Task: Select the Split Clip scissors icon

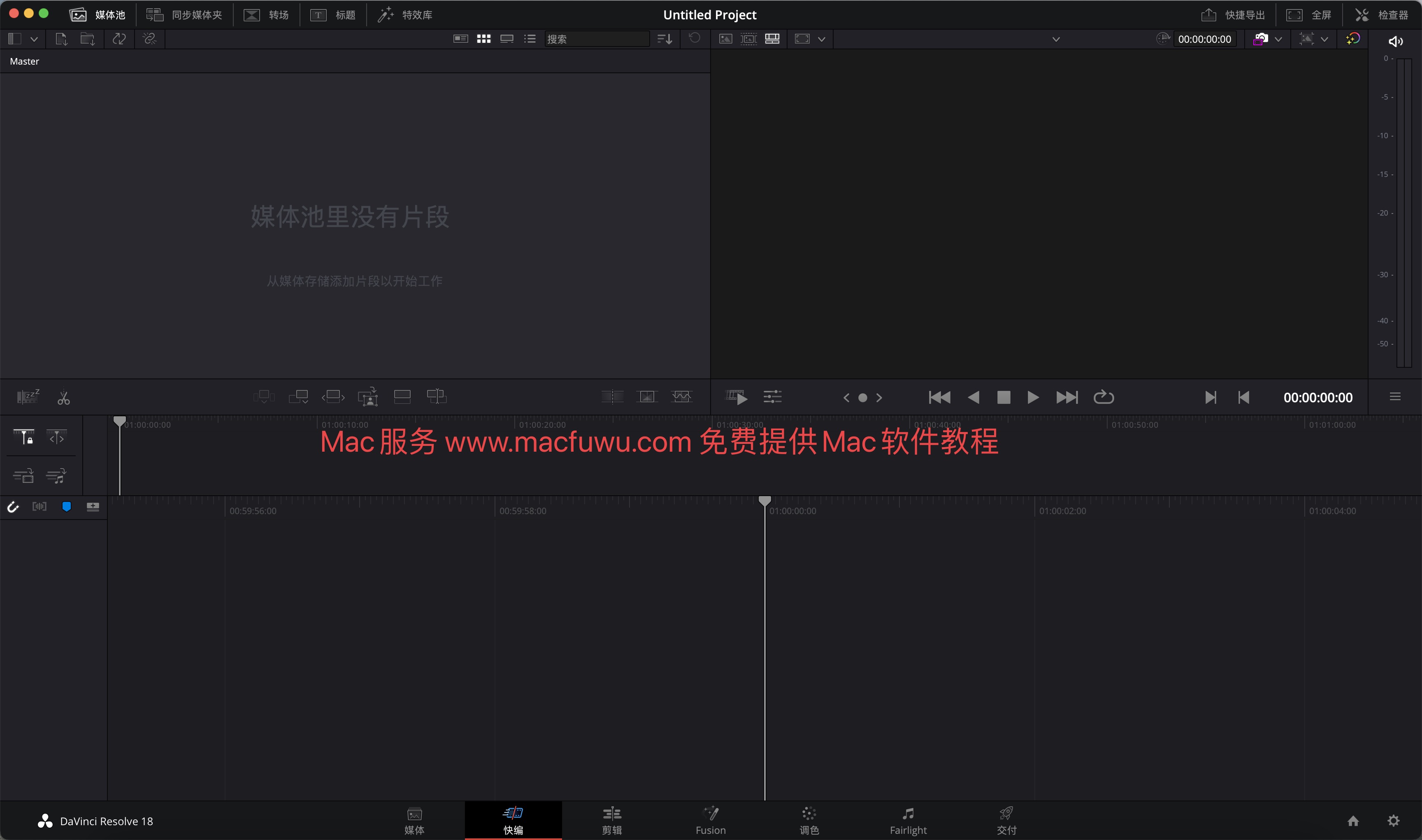Action: pos(63,397)
